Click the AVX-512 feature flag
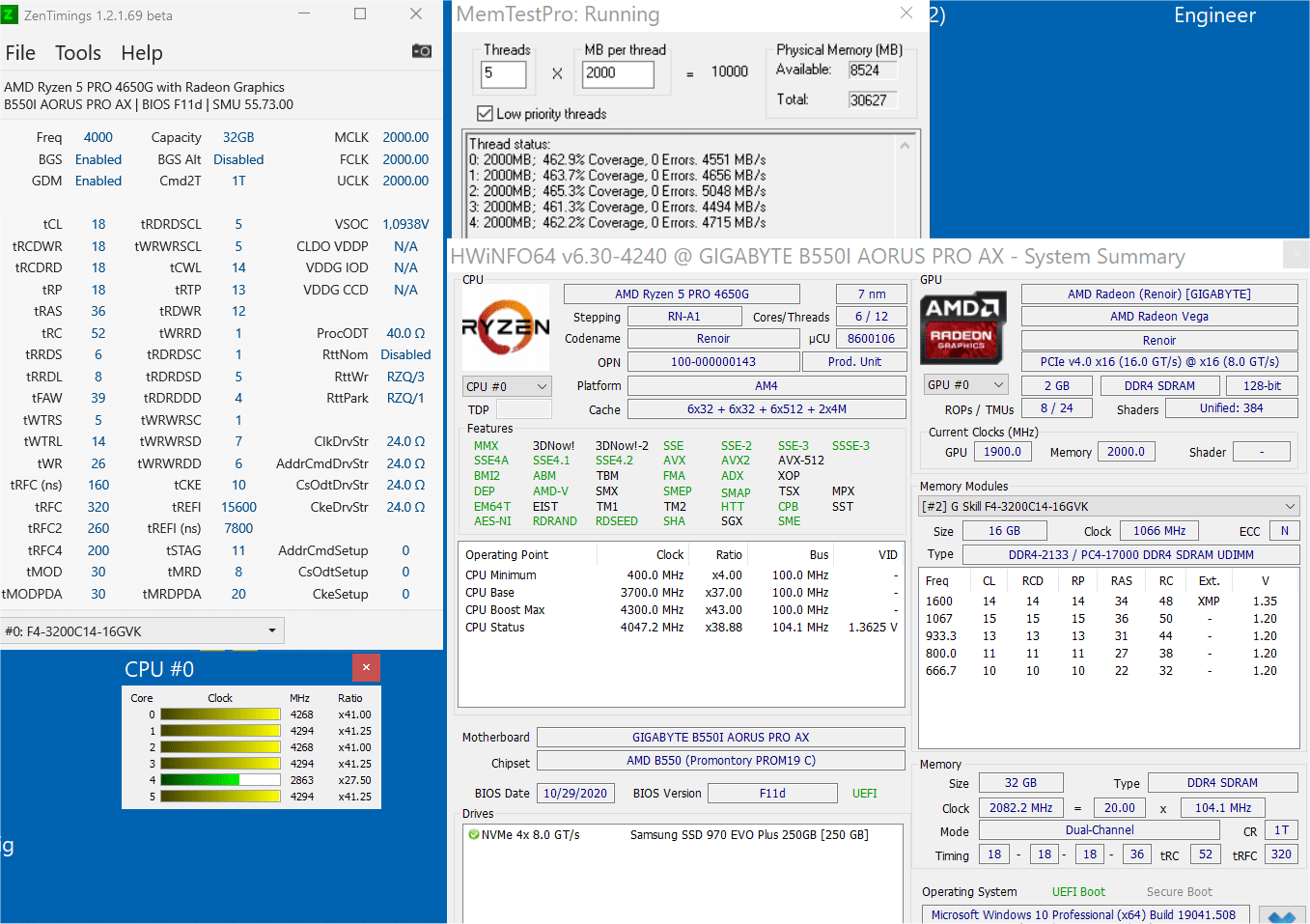Image resolution: width=1310 pixels, height=924 pixels. pyautogui.click(x=801, y=461)
